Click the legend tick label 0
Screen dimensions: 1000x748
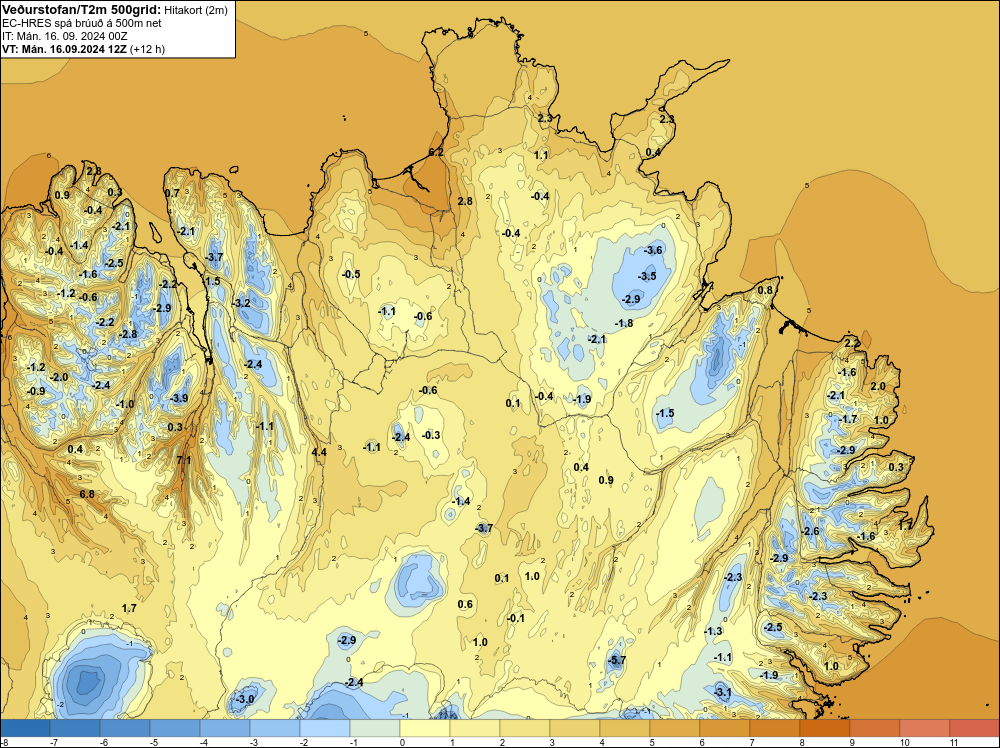point(402,742)
